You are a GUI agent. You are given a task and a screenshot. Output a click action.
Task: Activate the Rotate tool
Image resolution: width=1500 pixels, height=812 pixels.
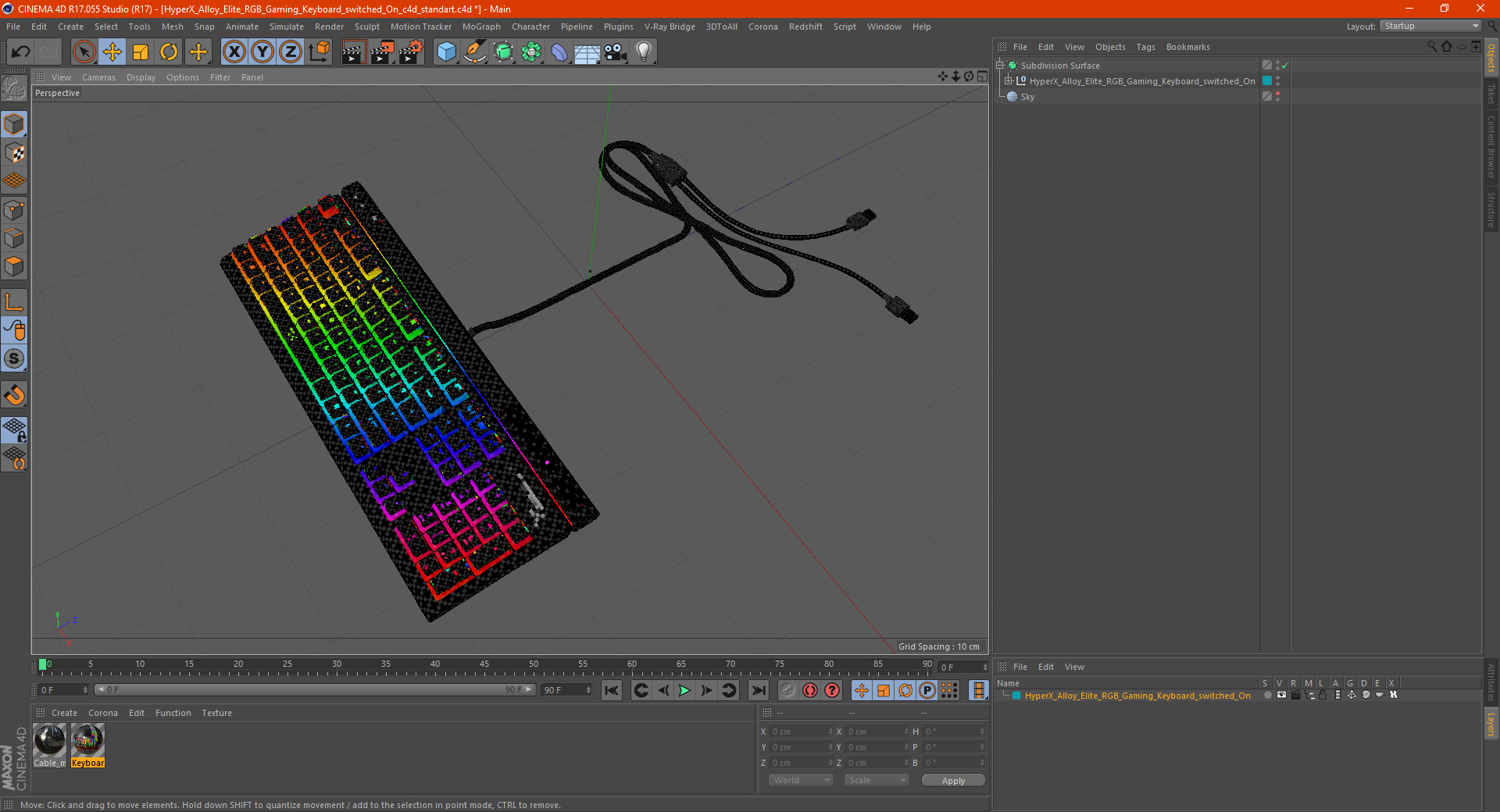169,52
